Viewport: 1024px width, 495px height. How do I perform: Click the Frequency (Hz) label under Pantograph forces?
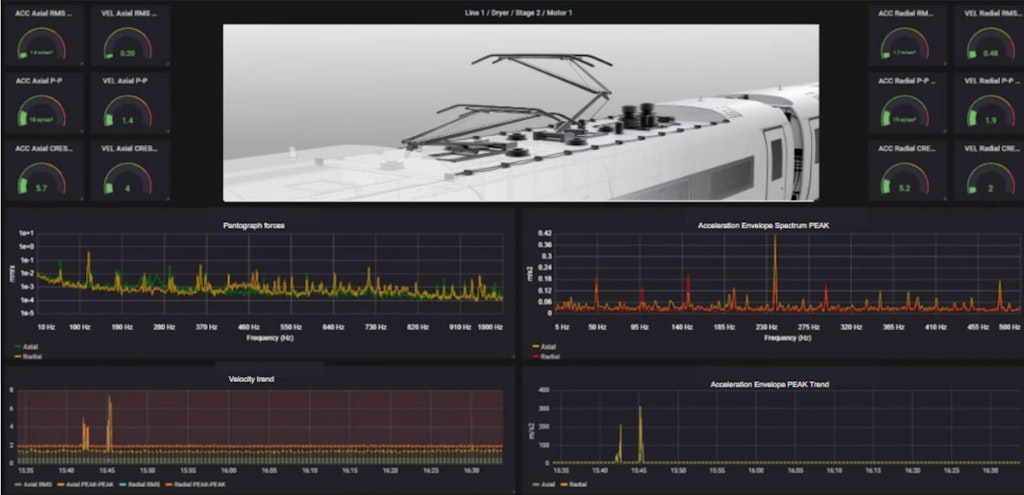tap(270, 338)
